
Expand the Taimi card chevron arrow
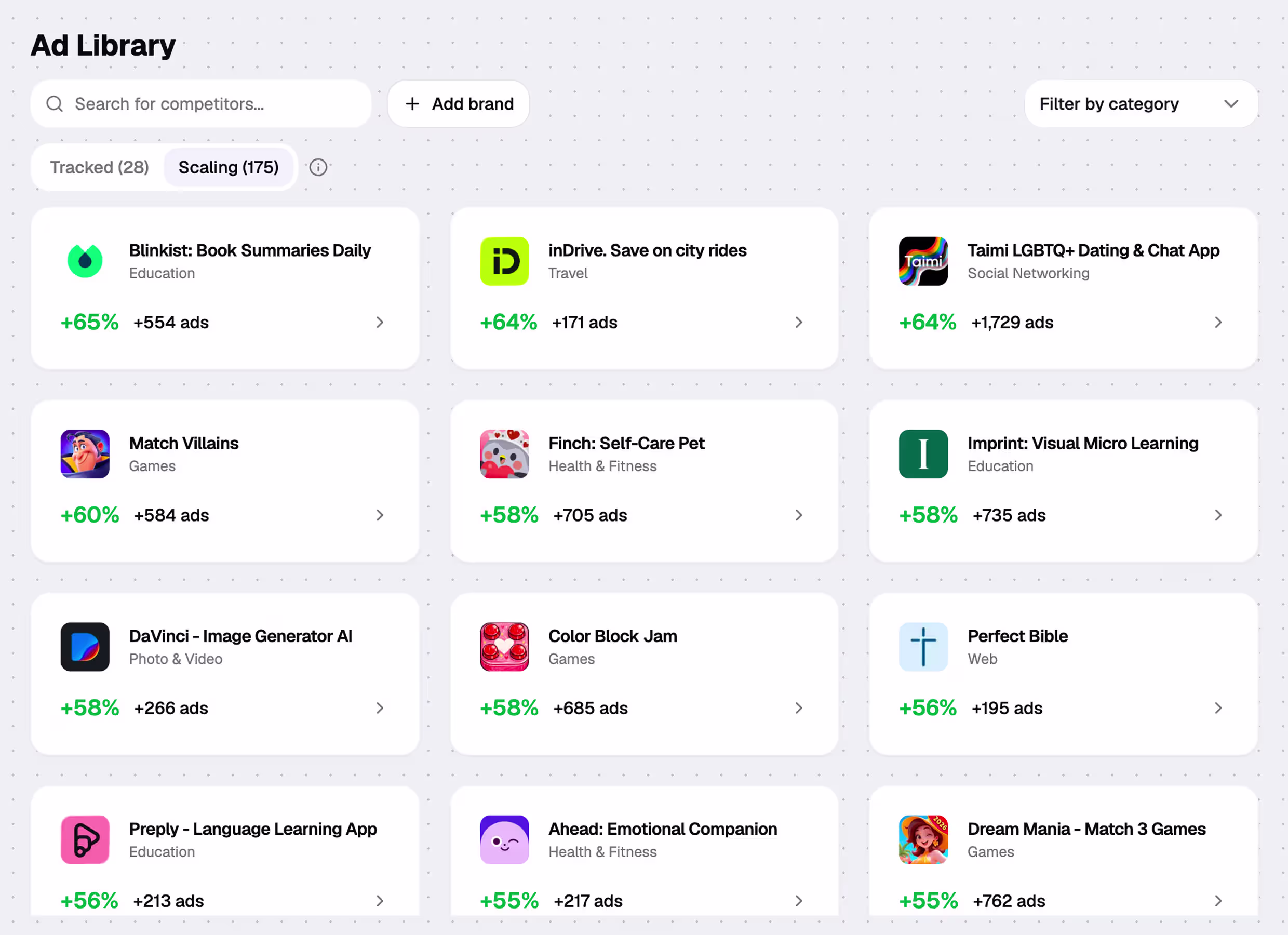click(1218, 322)
